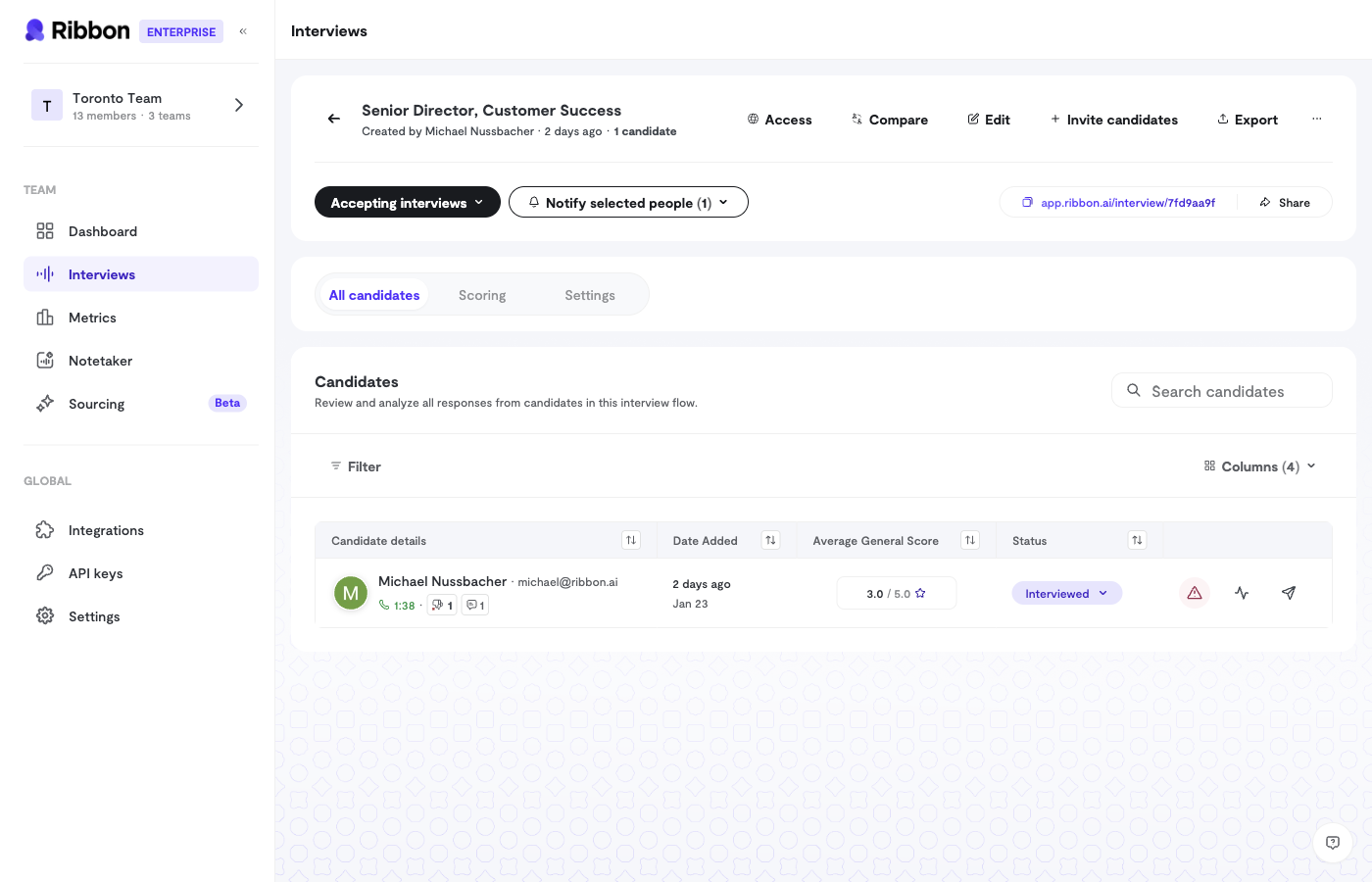Click michael@ribbon.ai email text
1372x882 pixels.
[x=567, y=582]
